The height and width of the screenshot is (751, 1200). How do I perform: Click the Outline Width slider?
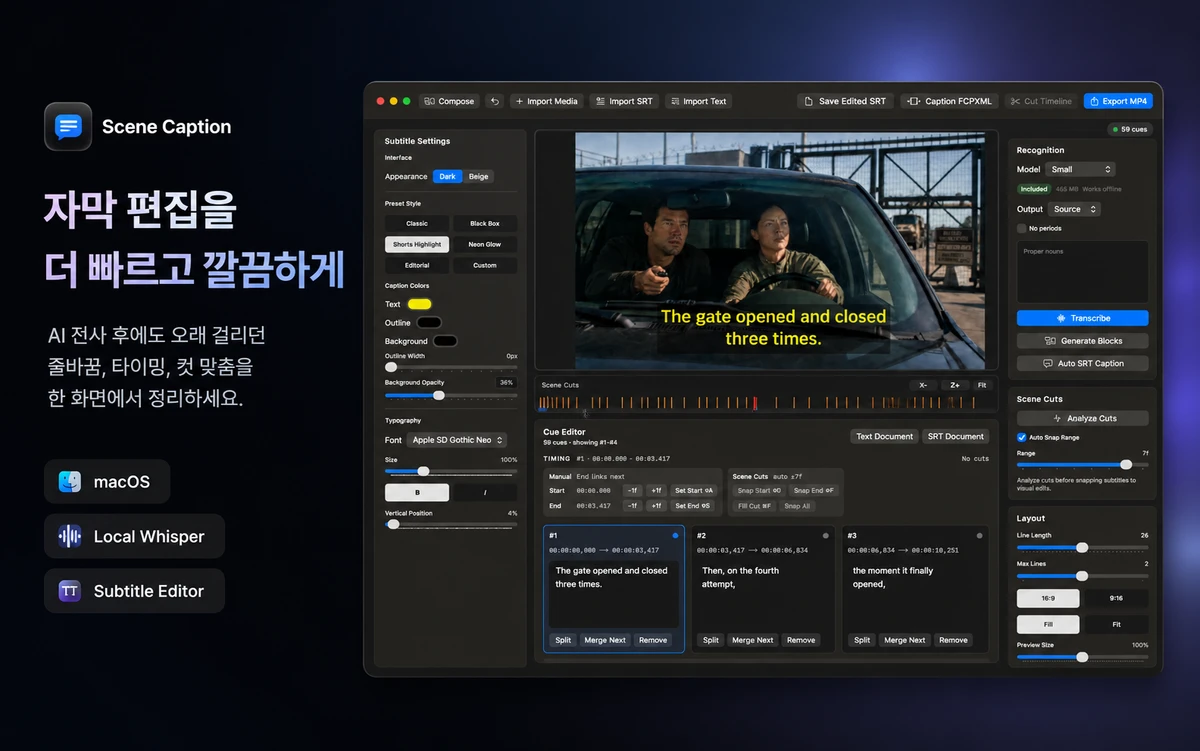click(x=451, y=367)
